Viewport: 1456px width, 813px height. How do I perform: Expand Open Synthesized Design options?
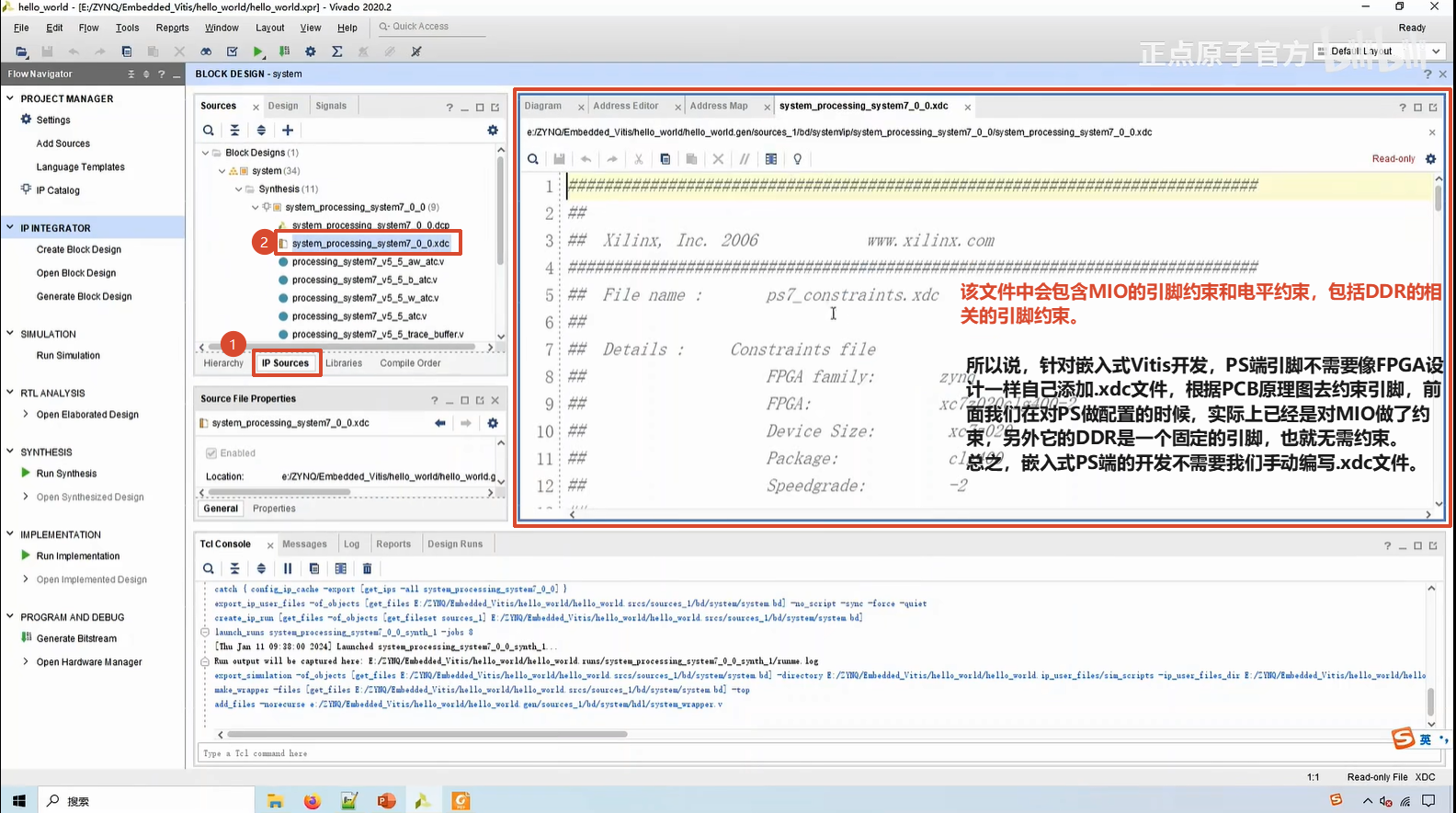click(26, 497)
